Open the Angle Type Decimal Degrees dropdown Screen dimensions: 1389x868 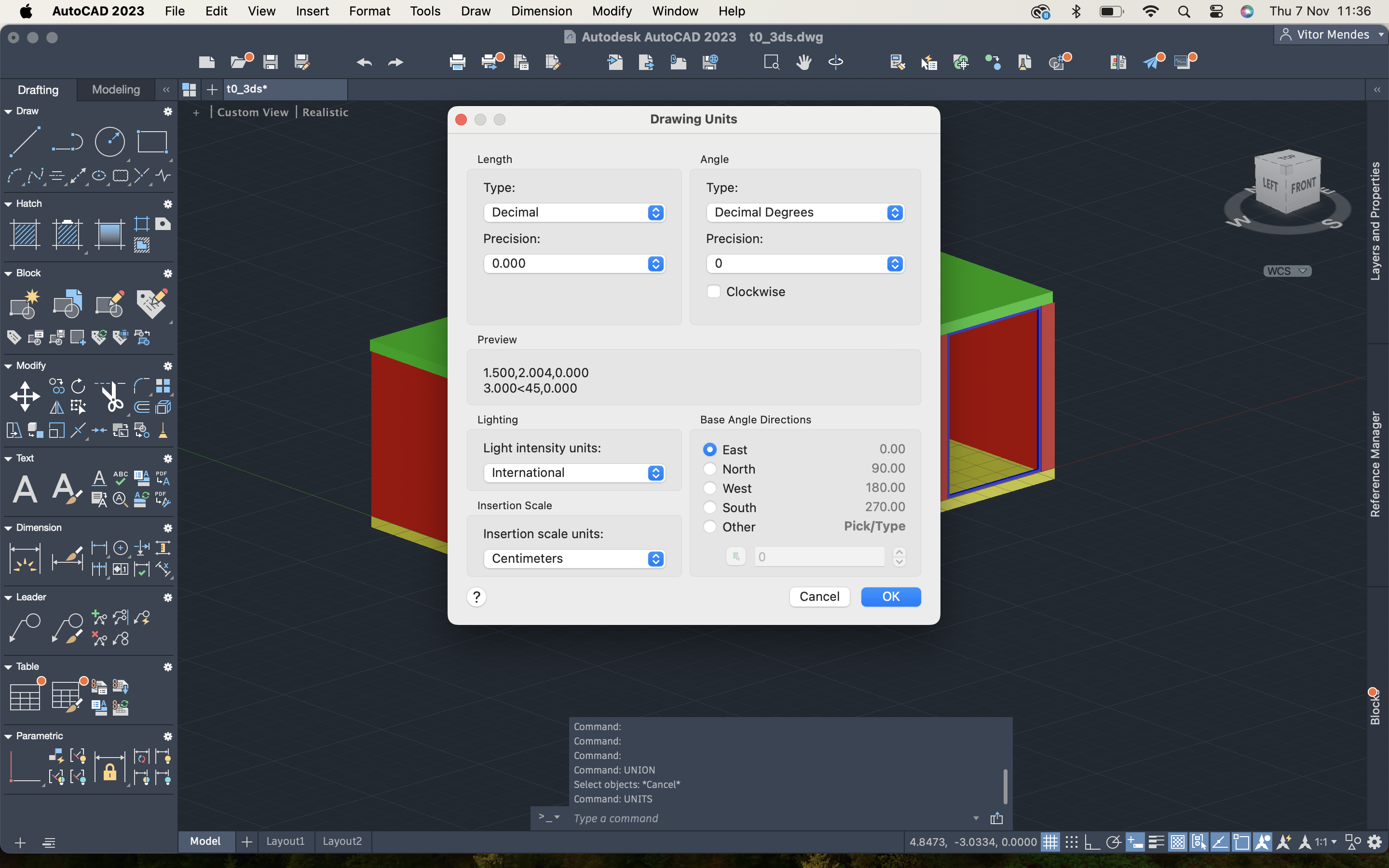(x=805, y=212)
